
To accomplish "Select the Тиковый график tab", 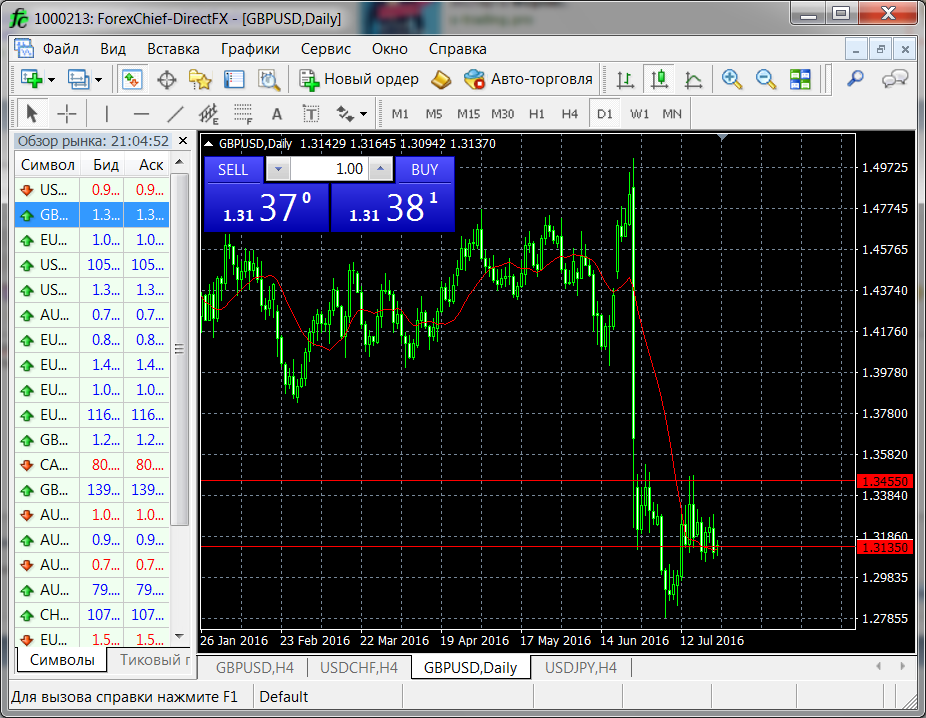I will pos(155,660).
